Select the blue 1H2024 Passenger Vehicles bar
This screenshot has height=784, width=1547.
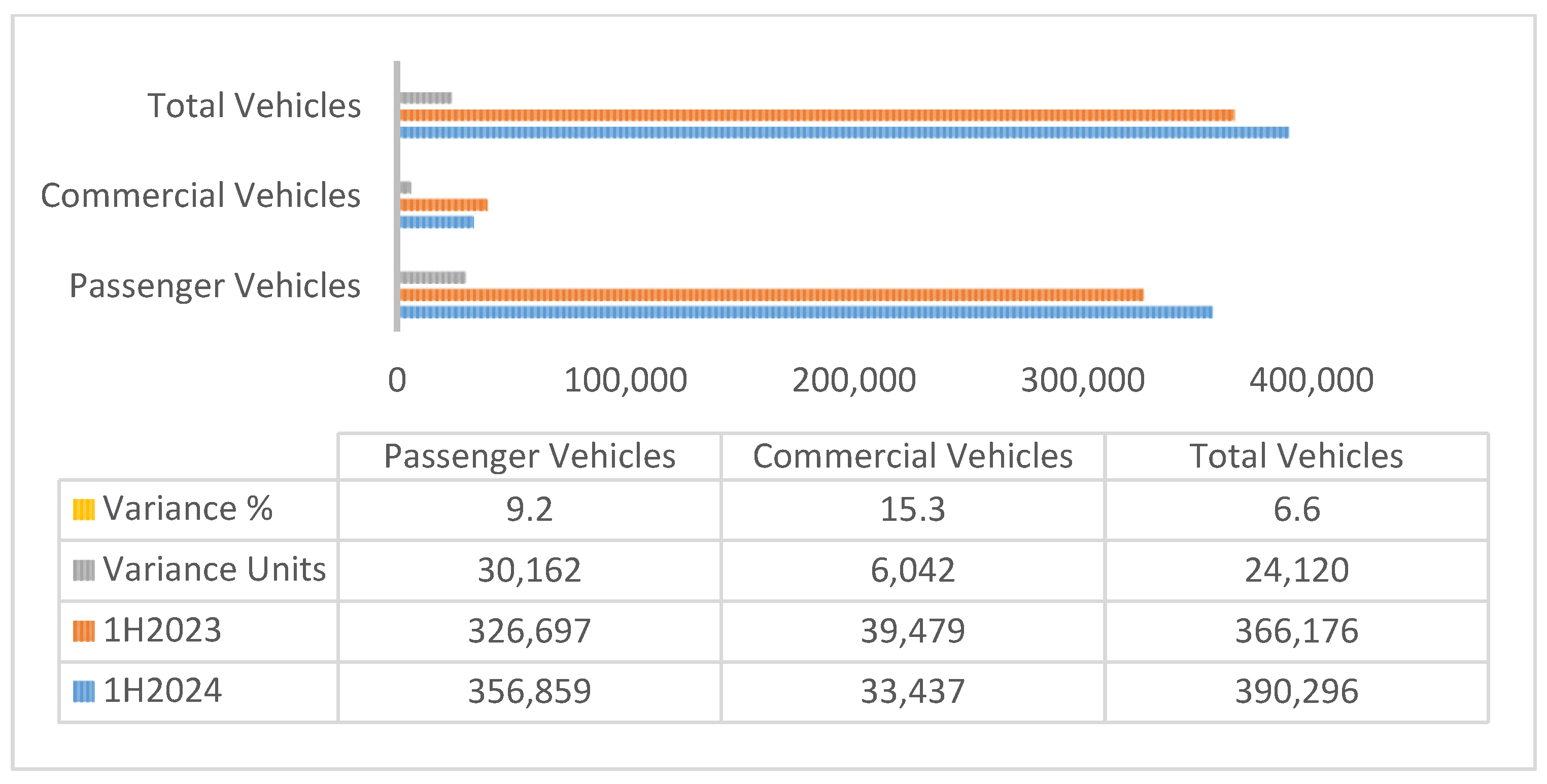pyautogui.click(x=806, y=312)
